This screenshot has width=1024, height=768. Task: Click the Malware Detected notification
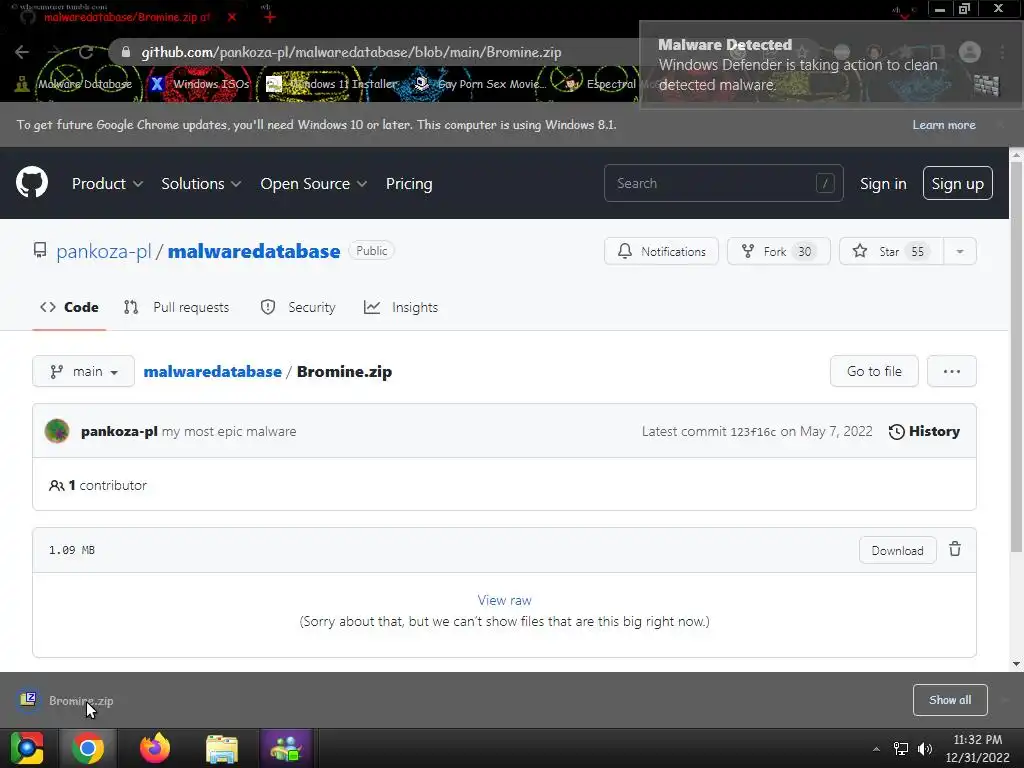pyautogui.click(x=829, y=64)
